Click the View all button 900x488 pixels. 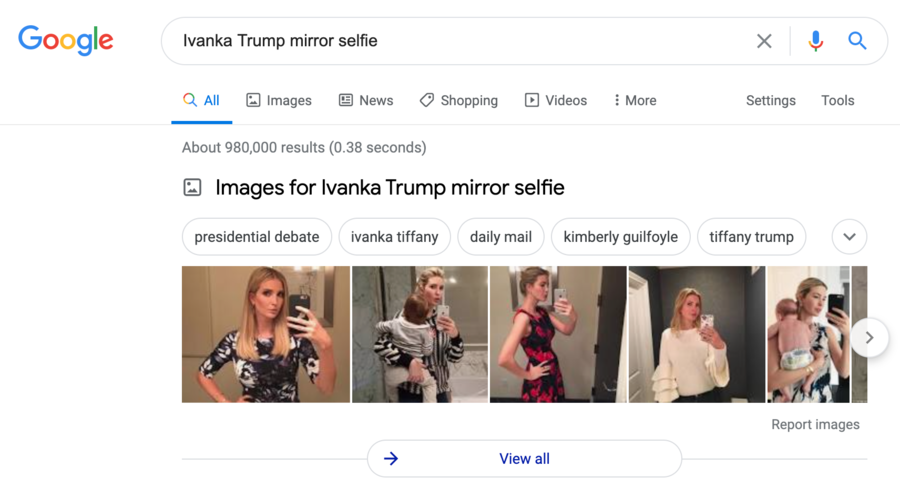pyautogui.click(x=524, y=459)
